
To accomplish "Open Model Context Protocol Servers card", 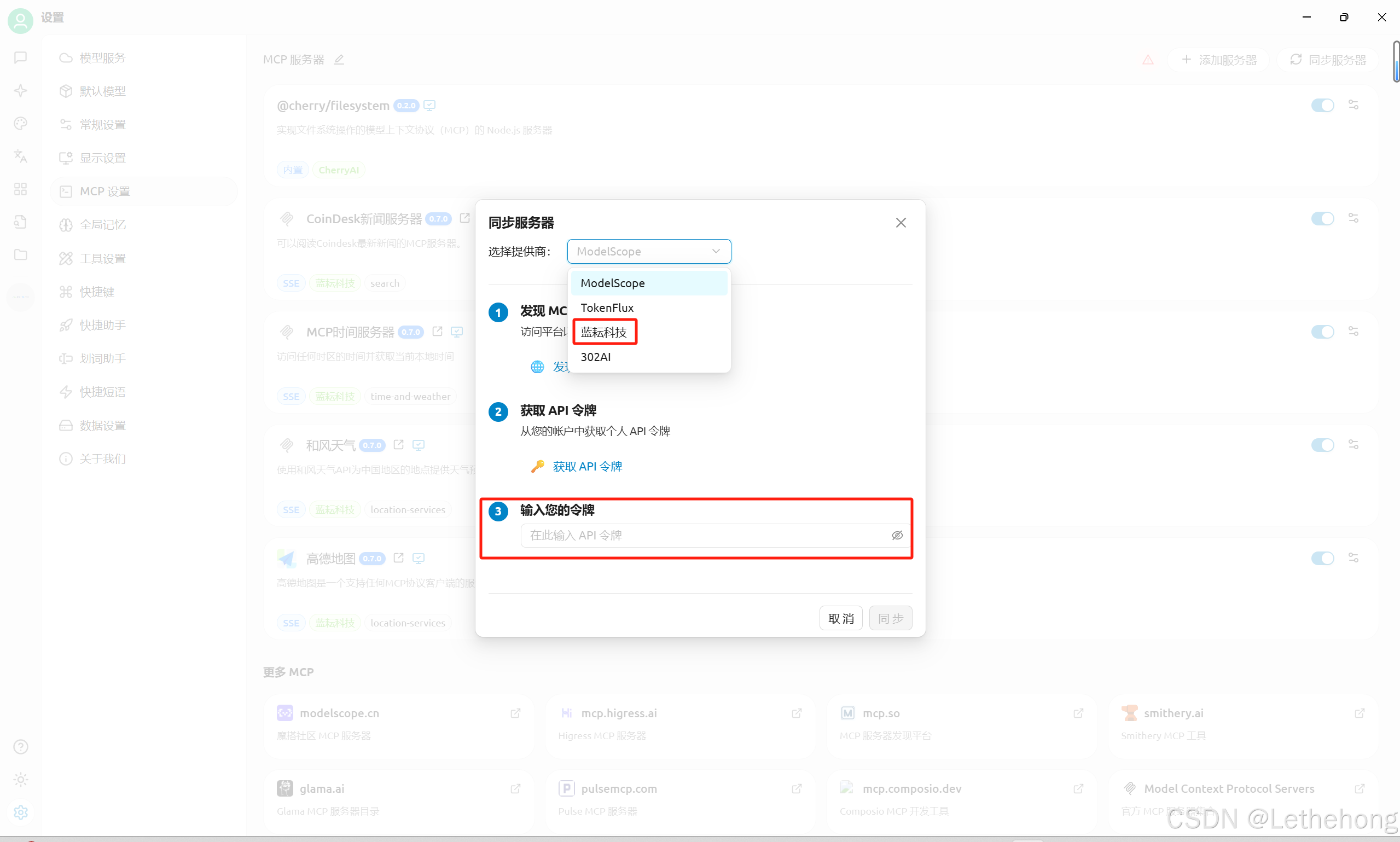I will pos(1243,800).
